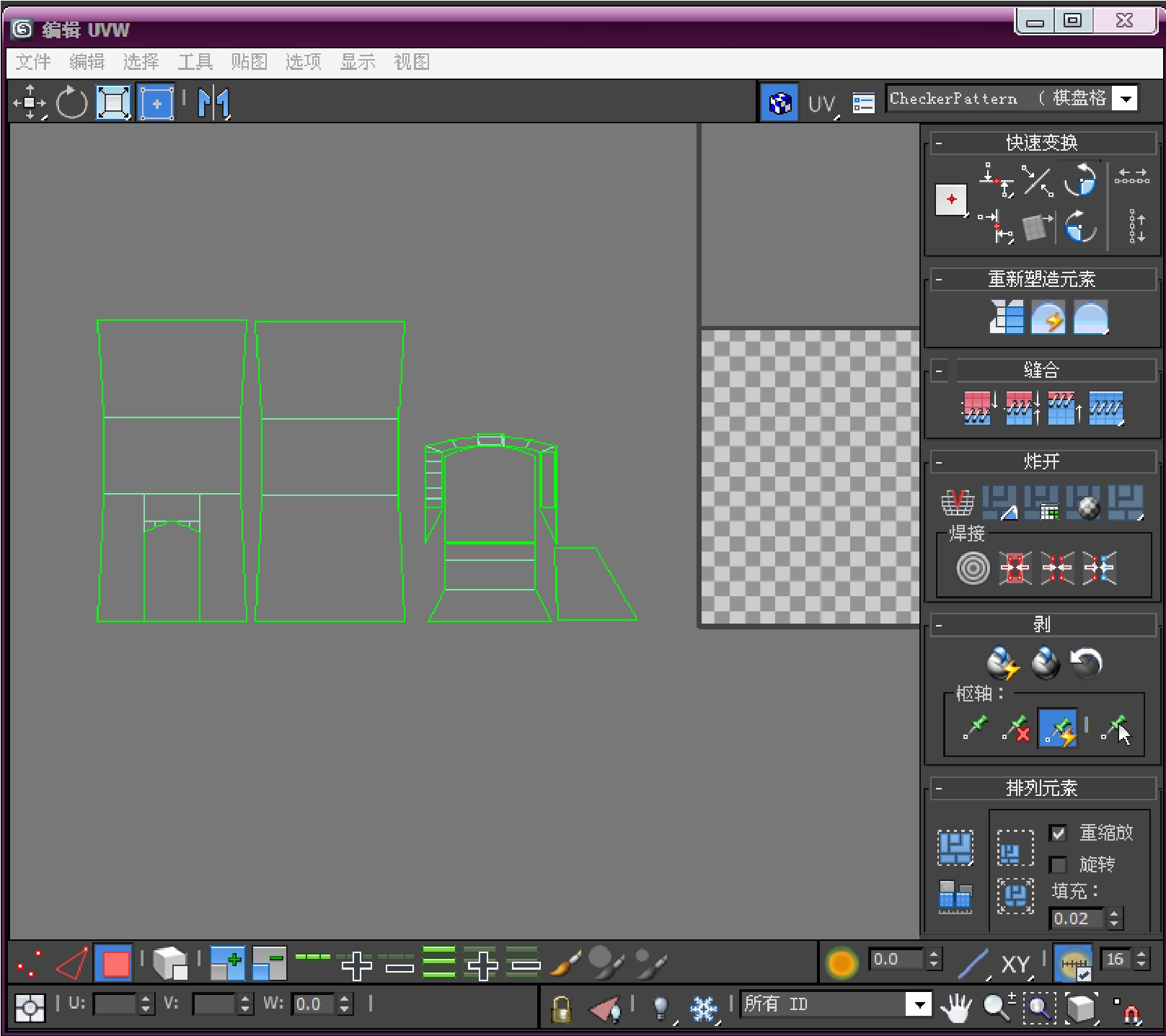The width and height of the screenshot is (1166, 1036).
Task: Click the peel mode icon
Action: tap(1046, 663)
